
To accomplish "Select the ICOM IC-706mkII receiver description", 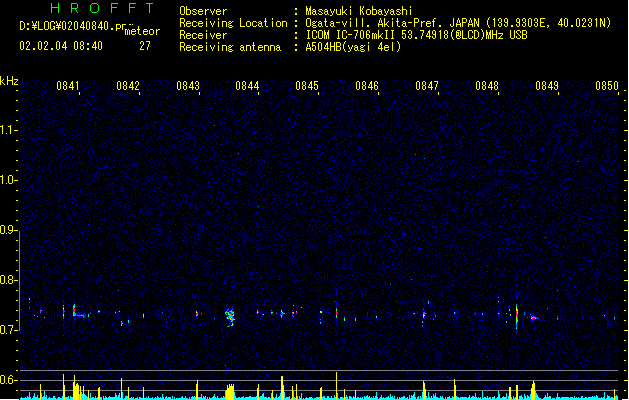I will (x=416, y=35).
